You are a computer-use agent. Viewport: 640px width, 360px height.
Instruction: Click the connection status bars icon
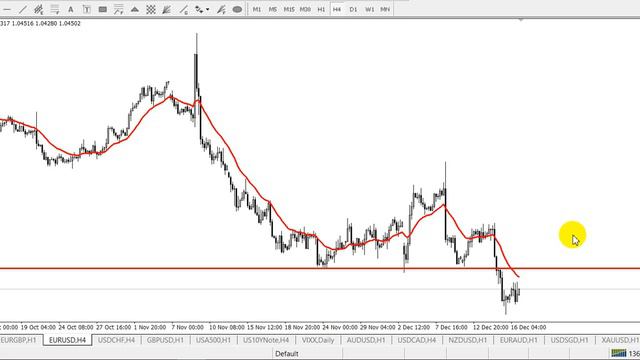coord(619,353)
